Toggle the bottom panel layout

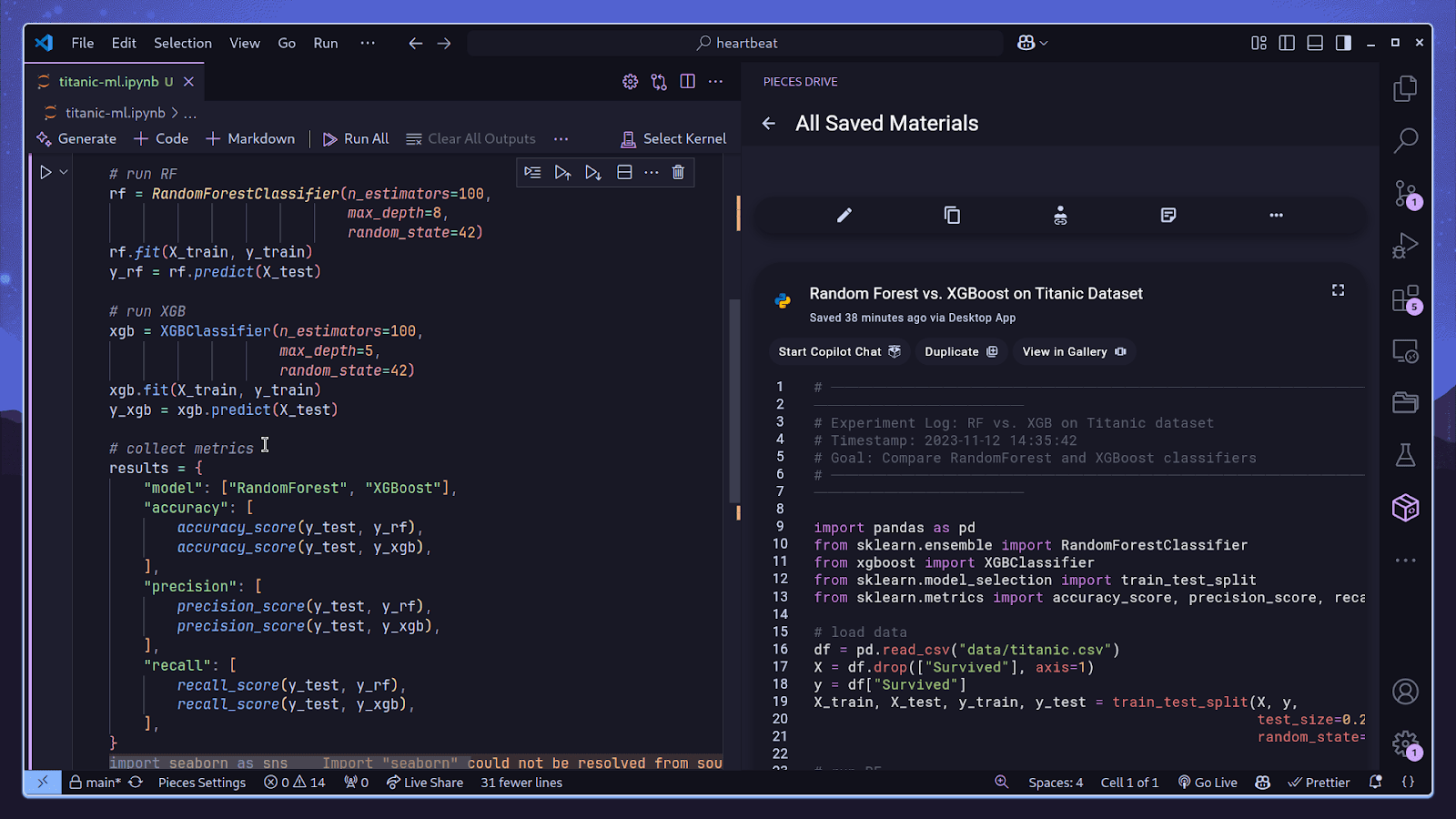[x=1315, y=43]
